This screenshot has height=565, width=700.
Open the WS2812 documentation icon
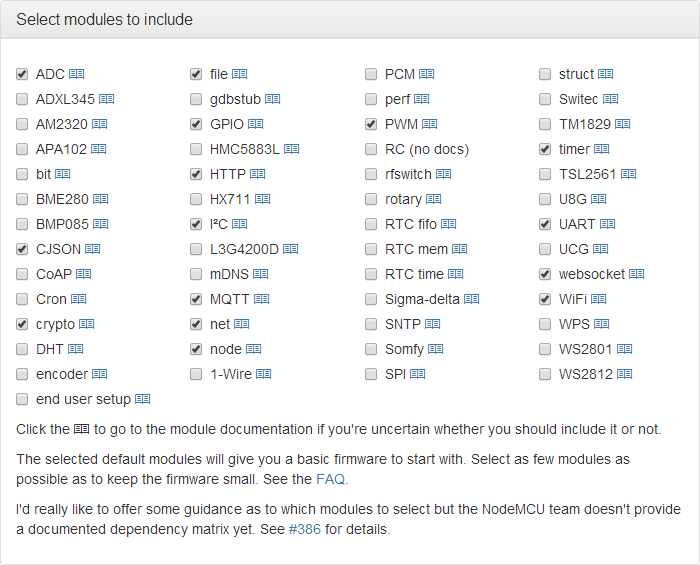[625, 374]
